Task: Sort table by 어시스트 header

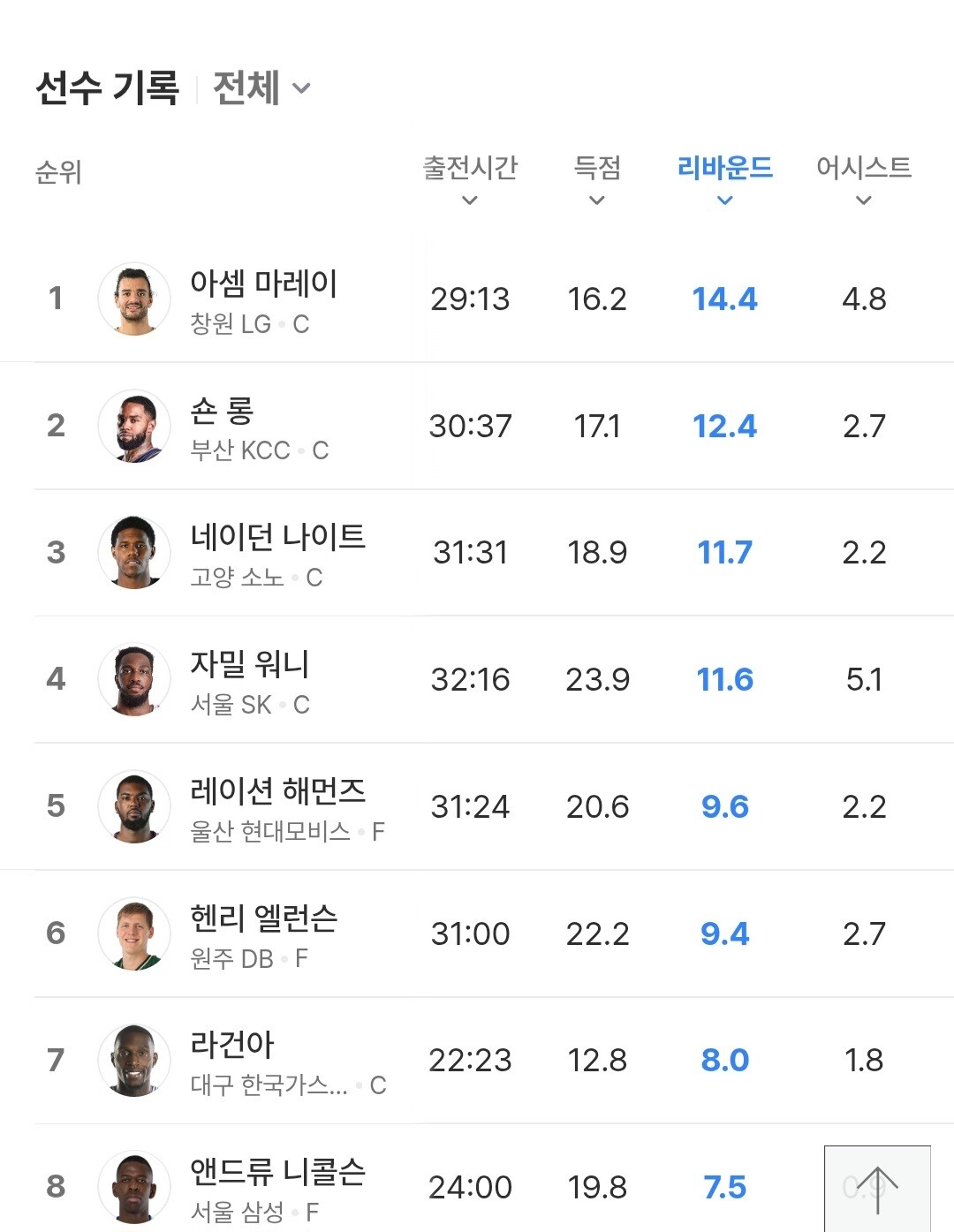Action: [x=863, y=168]
